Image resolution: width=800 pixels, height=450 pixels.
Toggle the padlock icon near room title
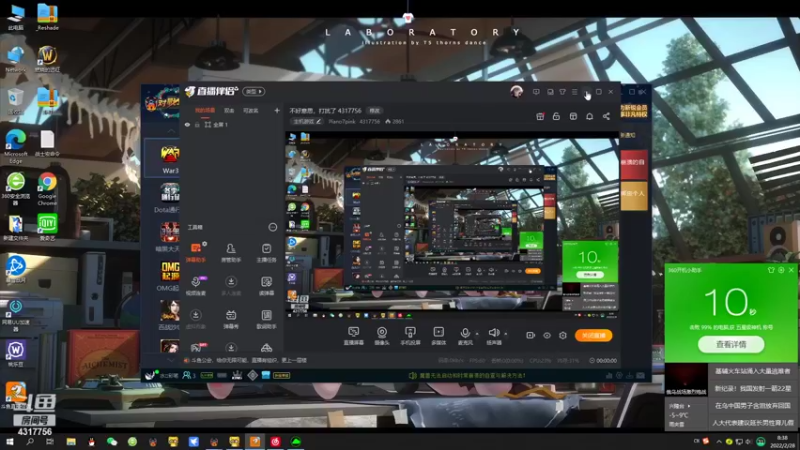(x=556, y=116)
